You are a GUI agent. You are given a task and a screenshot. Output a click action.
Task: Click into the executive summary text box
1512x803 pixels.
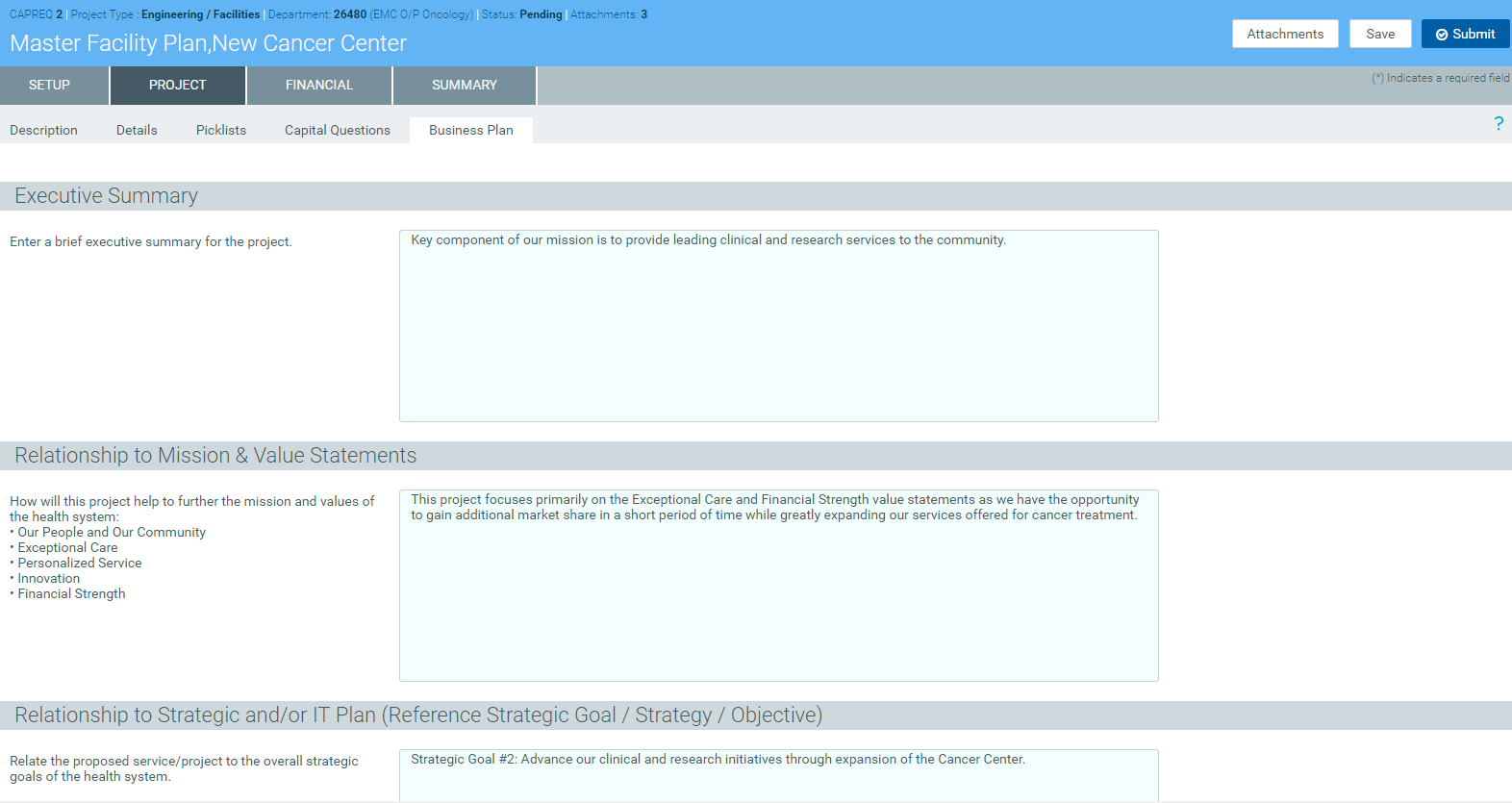click(778, 326)
